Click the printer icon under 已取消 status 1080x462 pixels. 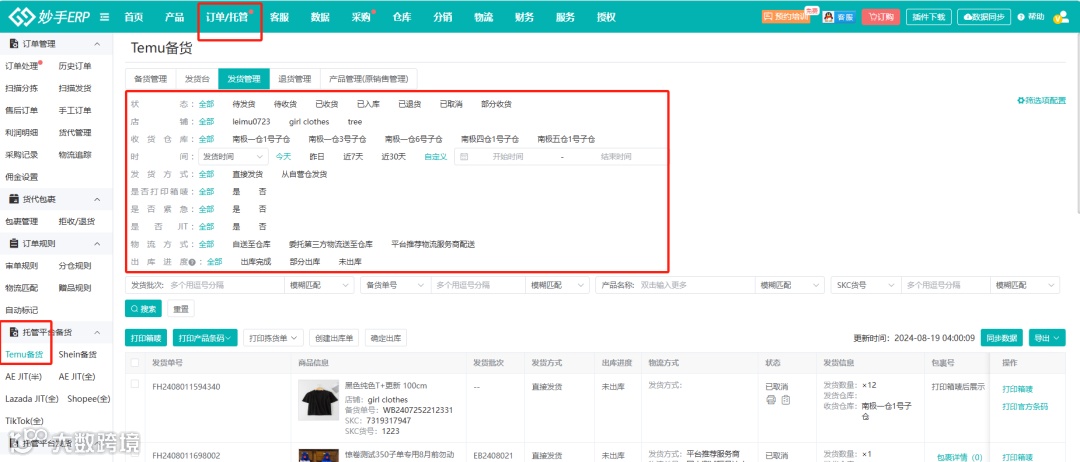coord(771,400)
